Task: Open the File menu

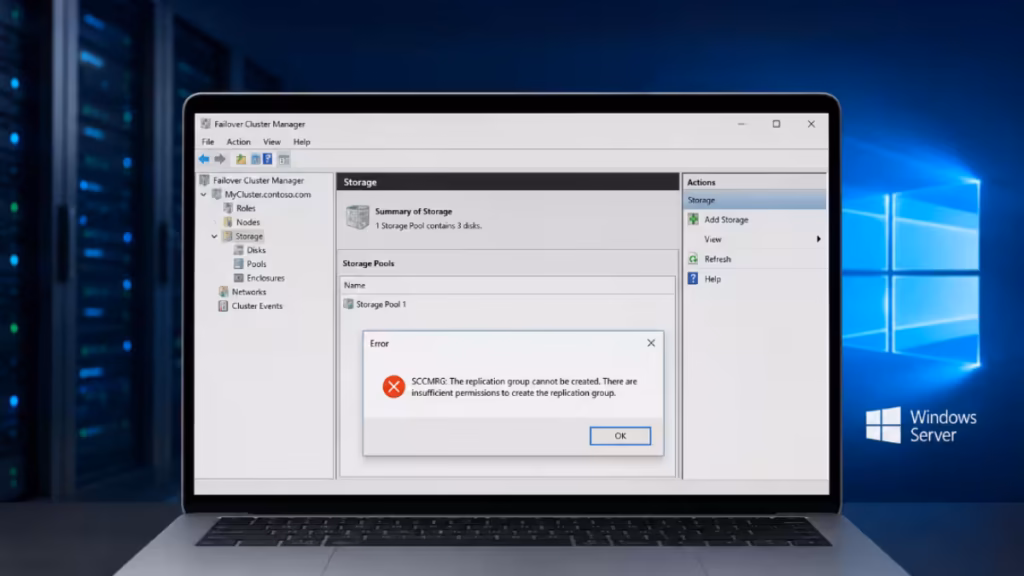Action: [208, 142]
